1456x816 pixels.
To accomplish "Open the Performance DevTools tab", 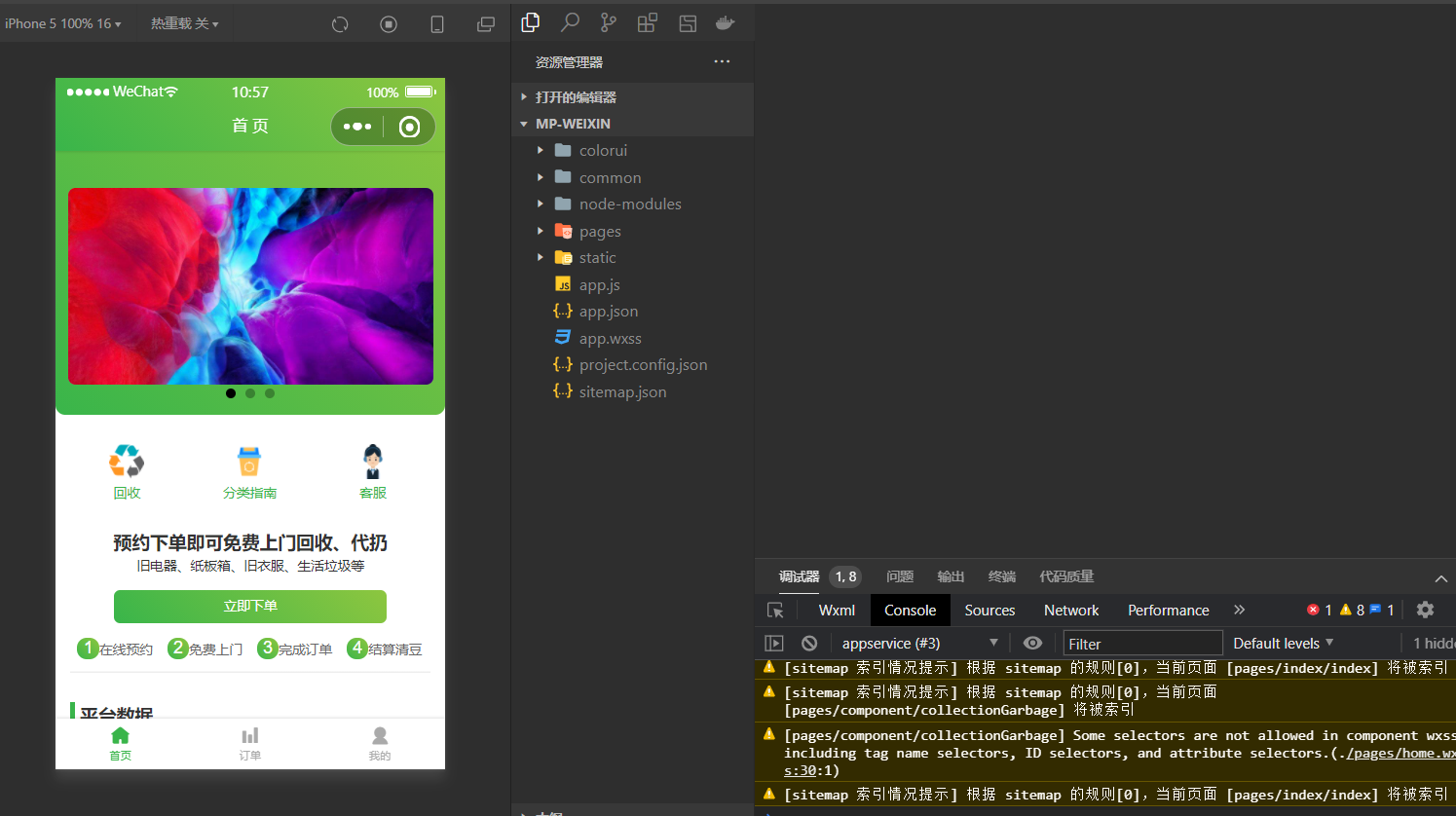I will pos(1169,610).
